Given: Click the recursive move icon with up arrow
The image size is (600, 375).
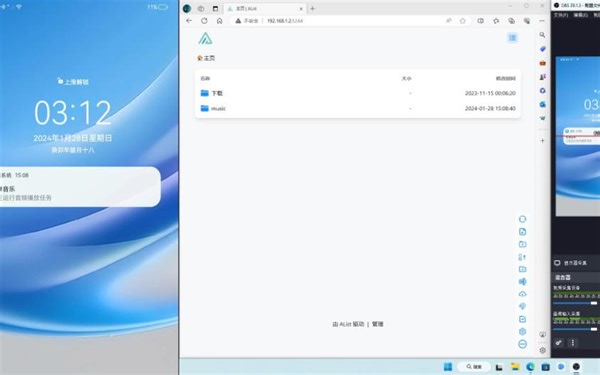Looking at the screenshot, I should [x=522, y=257].
